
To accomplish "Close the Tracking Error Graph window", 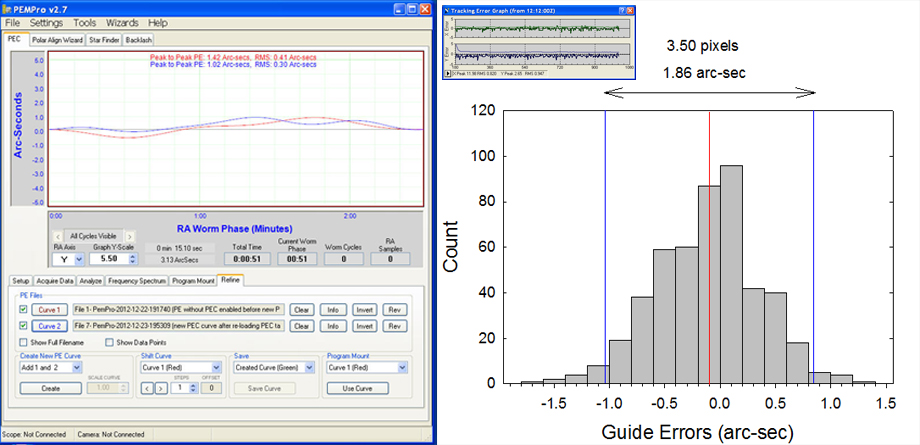I will coord(630,11).
